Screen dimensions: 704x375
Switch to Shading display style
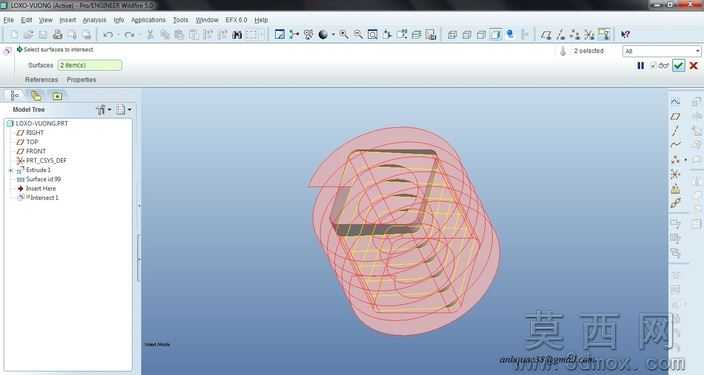click(496, 35)
